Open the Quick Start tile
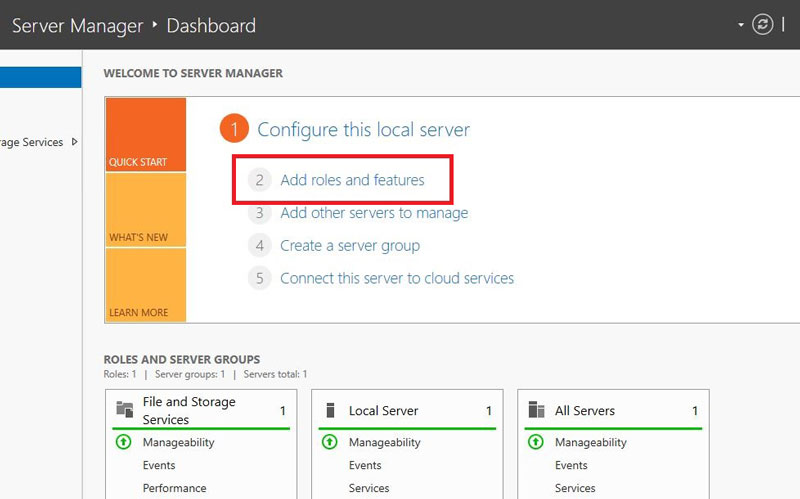Screen dimensions: 800x499 click(x=145, y=135)
